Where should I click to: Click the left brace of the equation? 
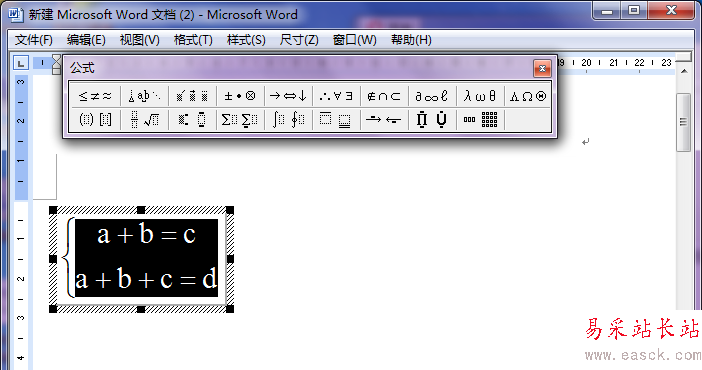67,258
